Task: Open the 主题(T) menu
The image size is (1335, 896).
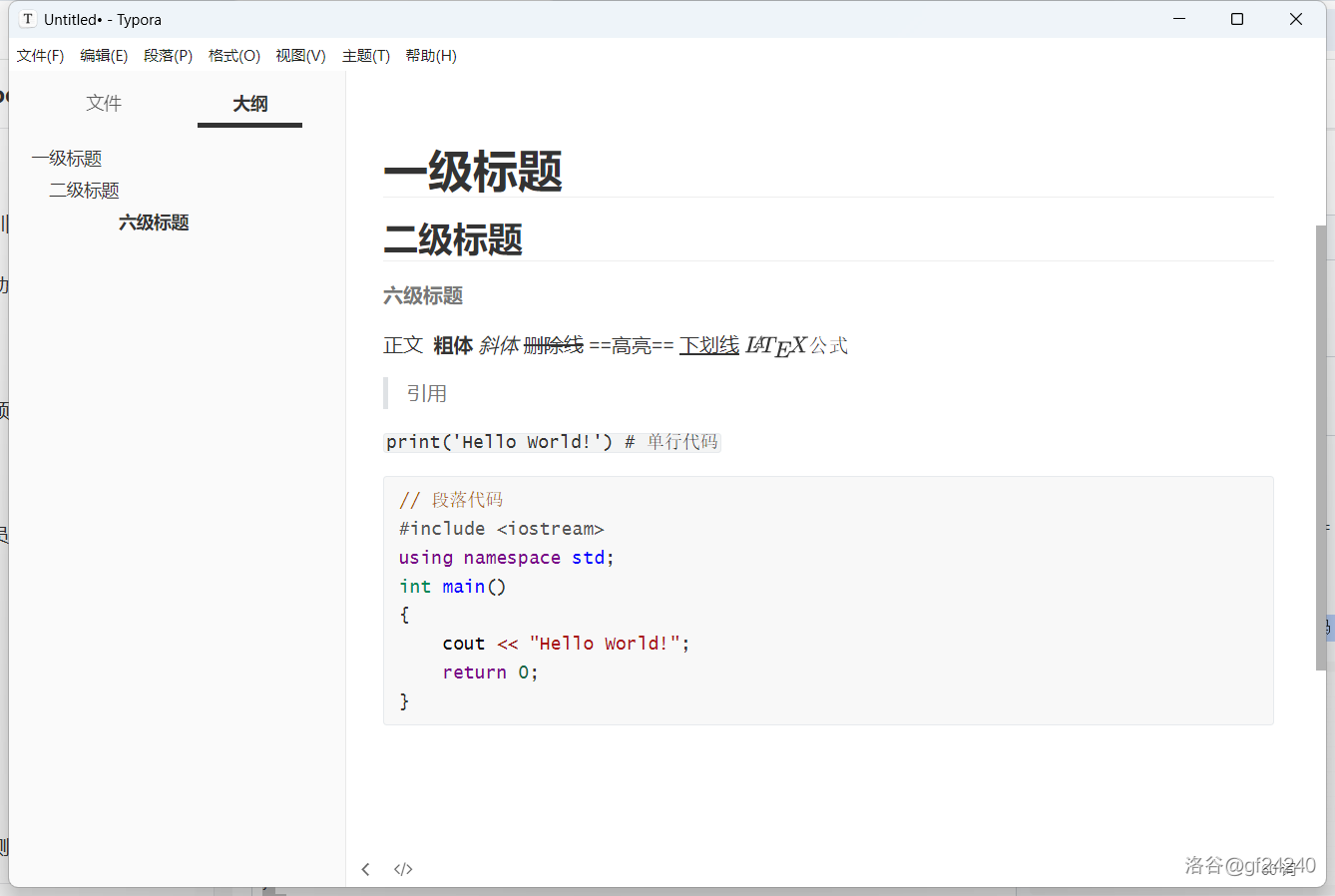Action: (x=365, y=56)
